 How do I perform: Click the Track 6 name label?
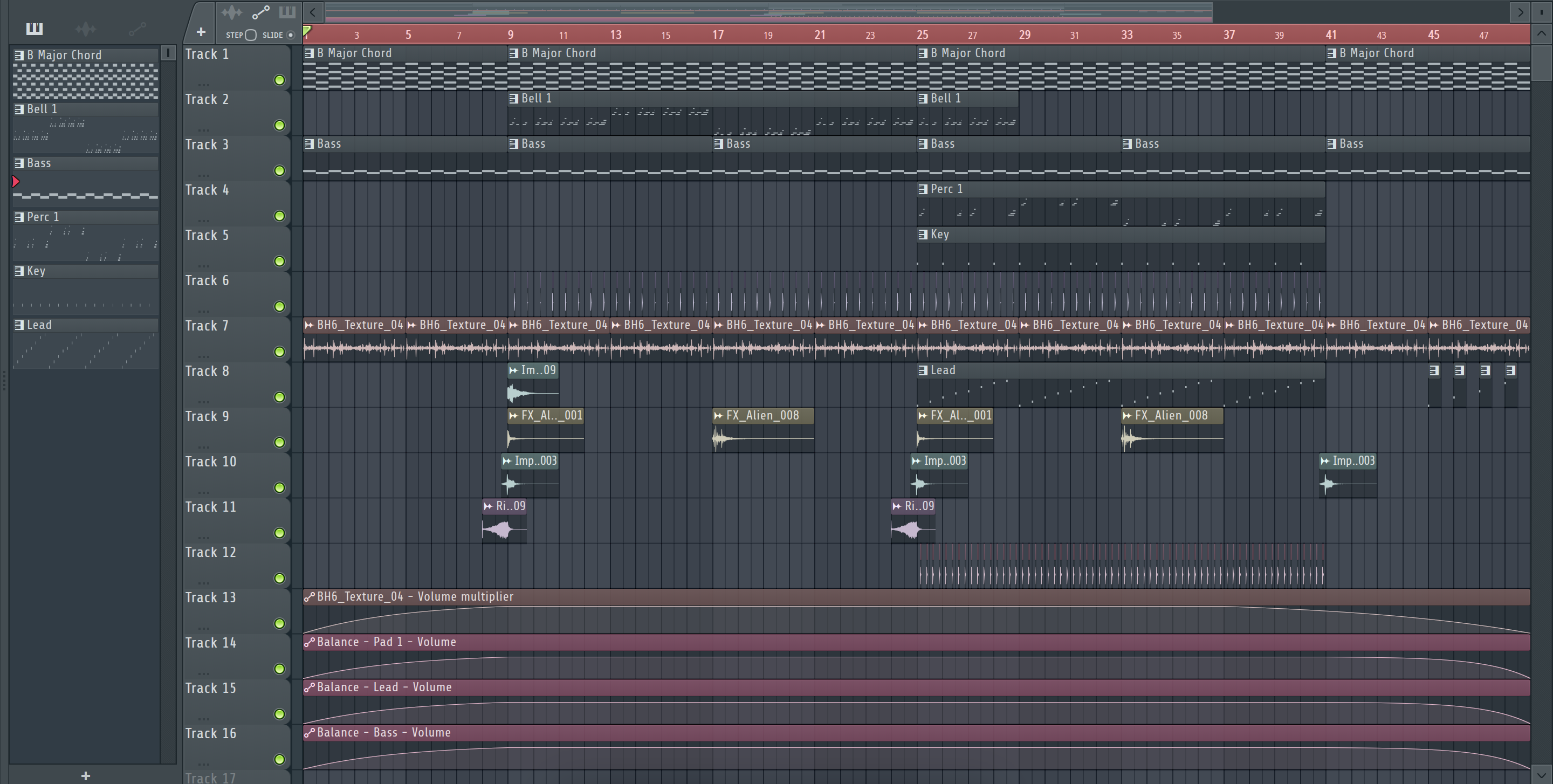point(207,280)
